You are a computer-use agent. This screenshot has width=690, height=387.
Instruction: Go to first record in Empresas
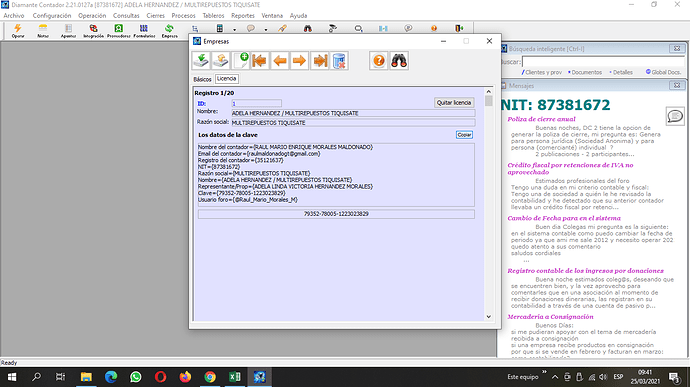pyautogui.click(x=260, y=61)
